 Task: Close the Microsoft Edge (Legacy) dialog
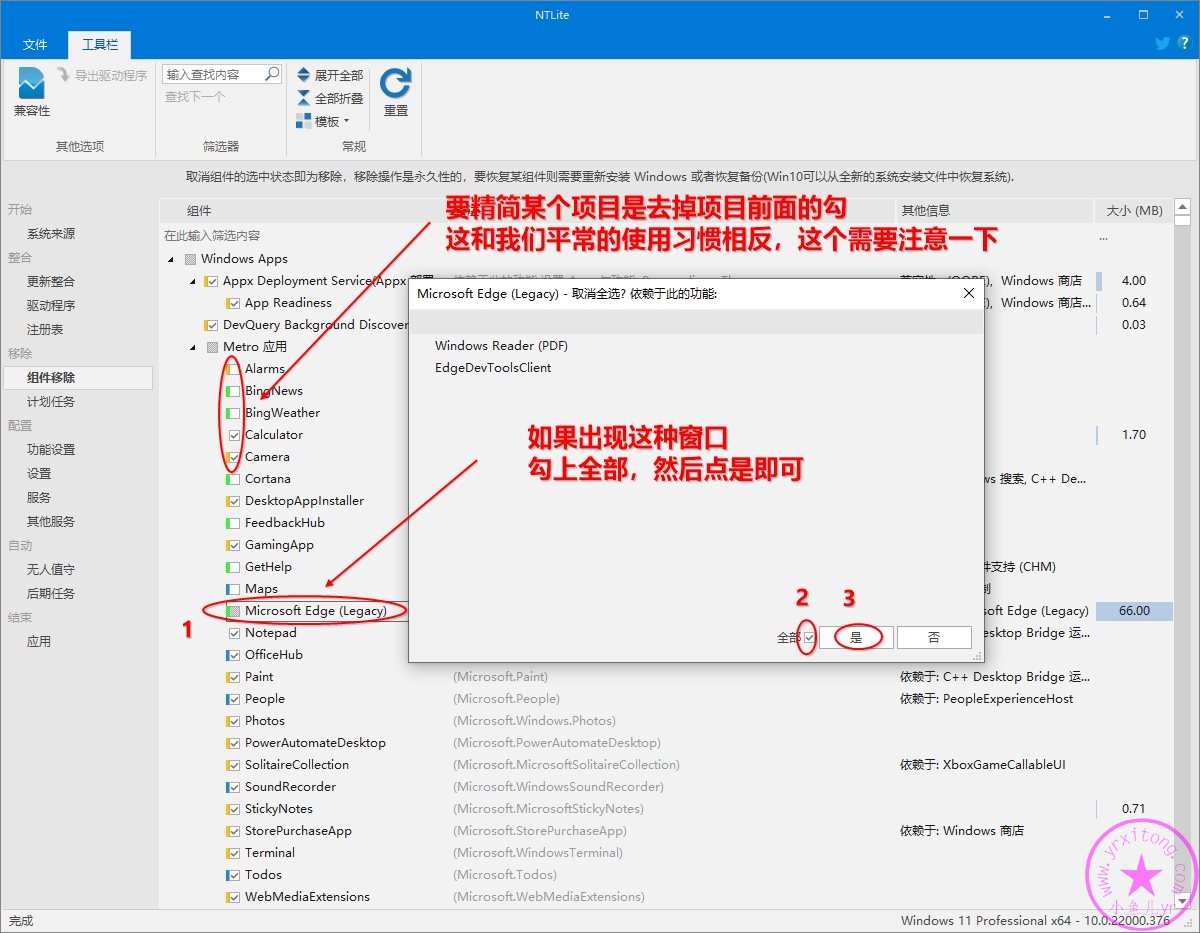[968, 293]
